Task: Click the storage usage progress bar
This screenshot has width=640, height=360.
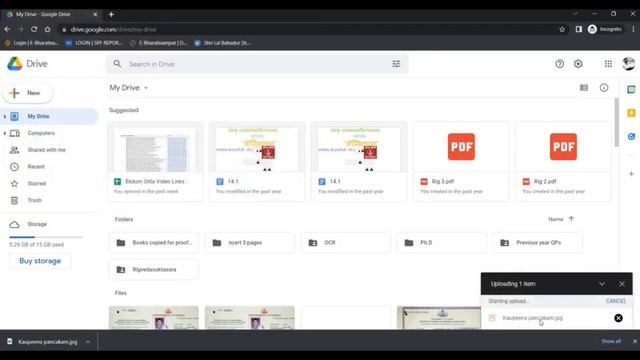Action: 46,237
